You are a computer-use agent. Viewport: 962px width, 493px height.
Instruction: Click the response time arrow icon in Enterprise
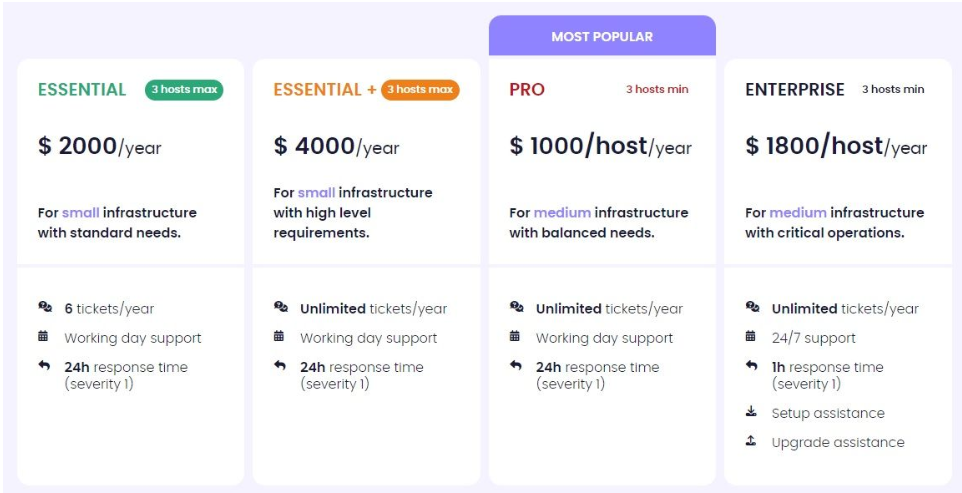751,366
